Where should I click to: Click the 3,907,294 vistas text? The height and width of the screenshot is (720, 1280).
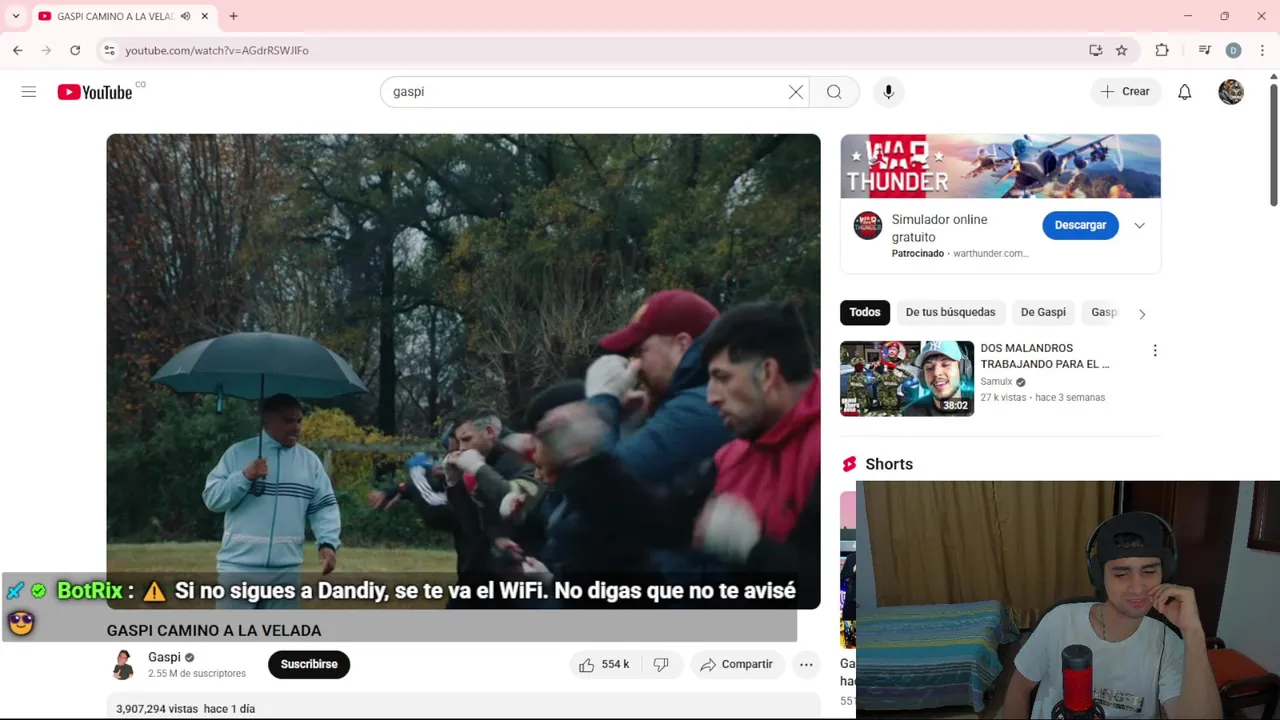[x=157, y=709]
